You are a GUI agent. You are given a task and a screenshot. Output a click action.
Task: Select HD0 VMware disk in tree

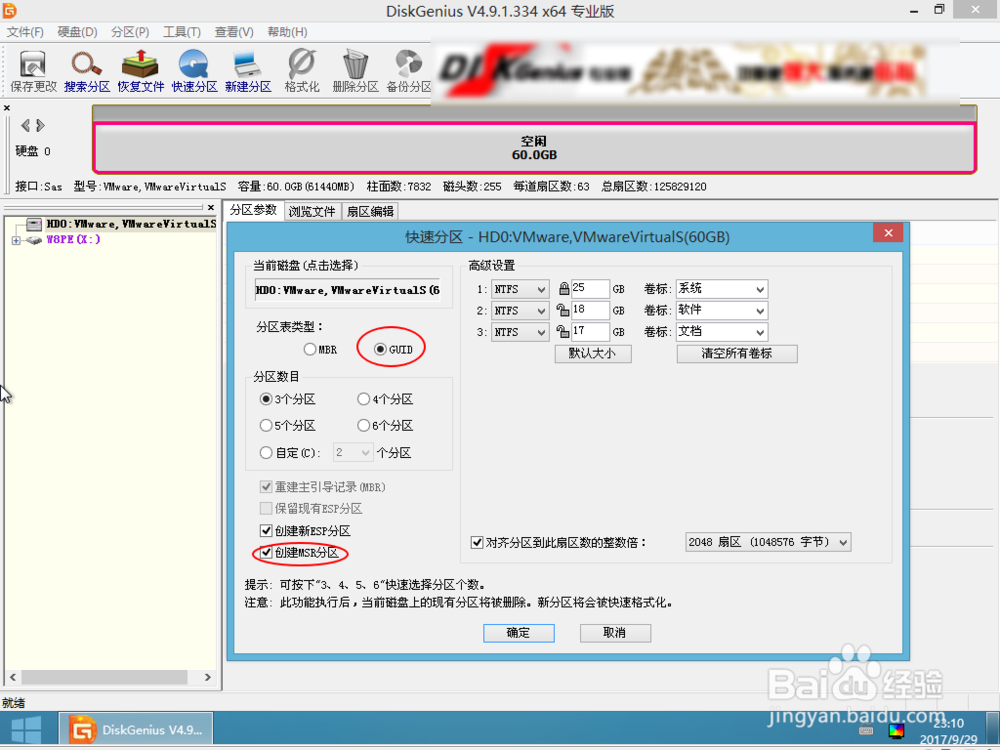pyautogui.click(x=131, y=224)
